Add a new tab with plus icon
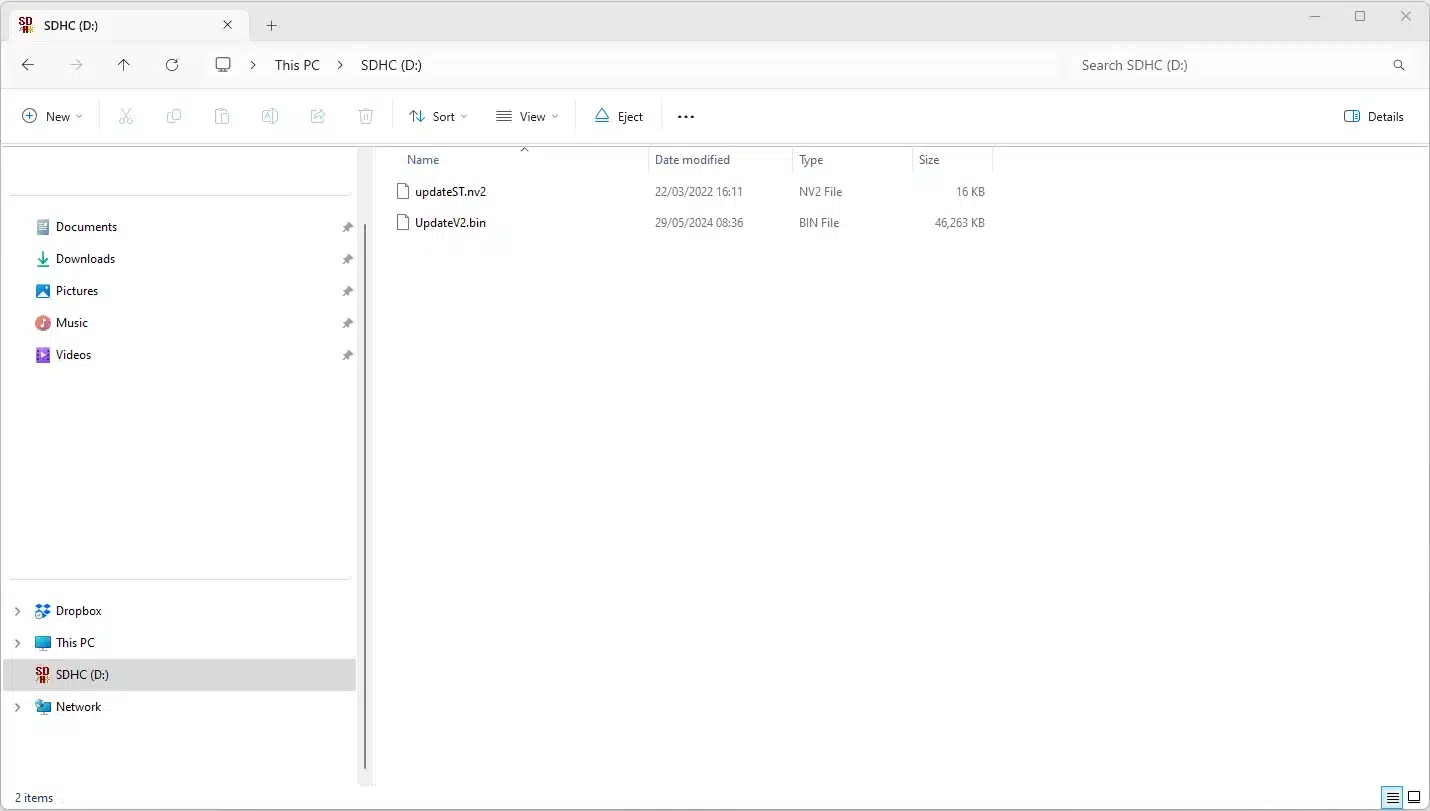Viewport: 1430px width, 811px height. point(271,26)
